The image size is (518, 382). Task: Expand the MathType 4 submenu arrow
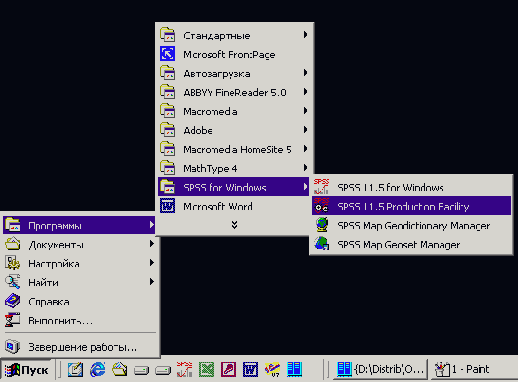tap(305, 168)
